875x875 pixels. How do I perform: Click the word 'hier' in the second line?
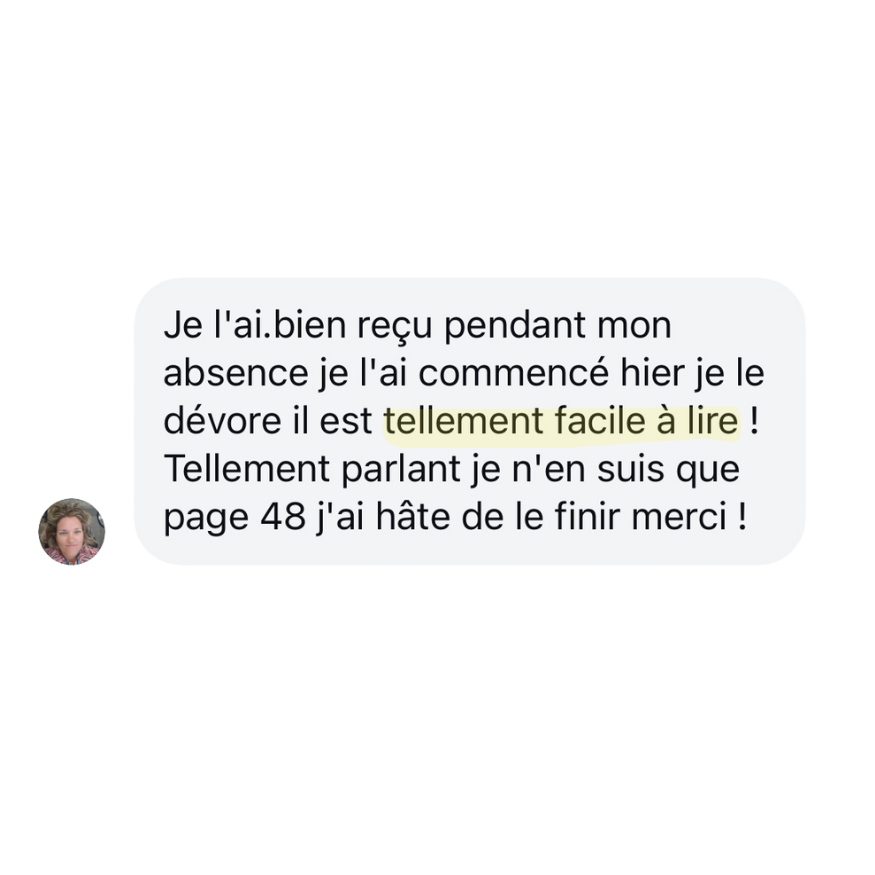(652, 372)
